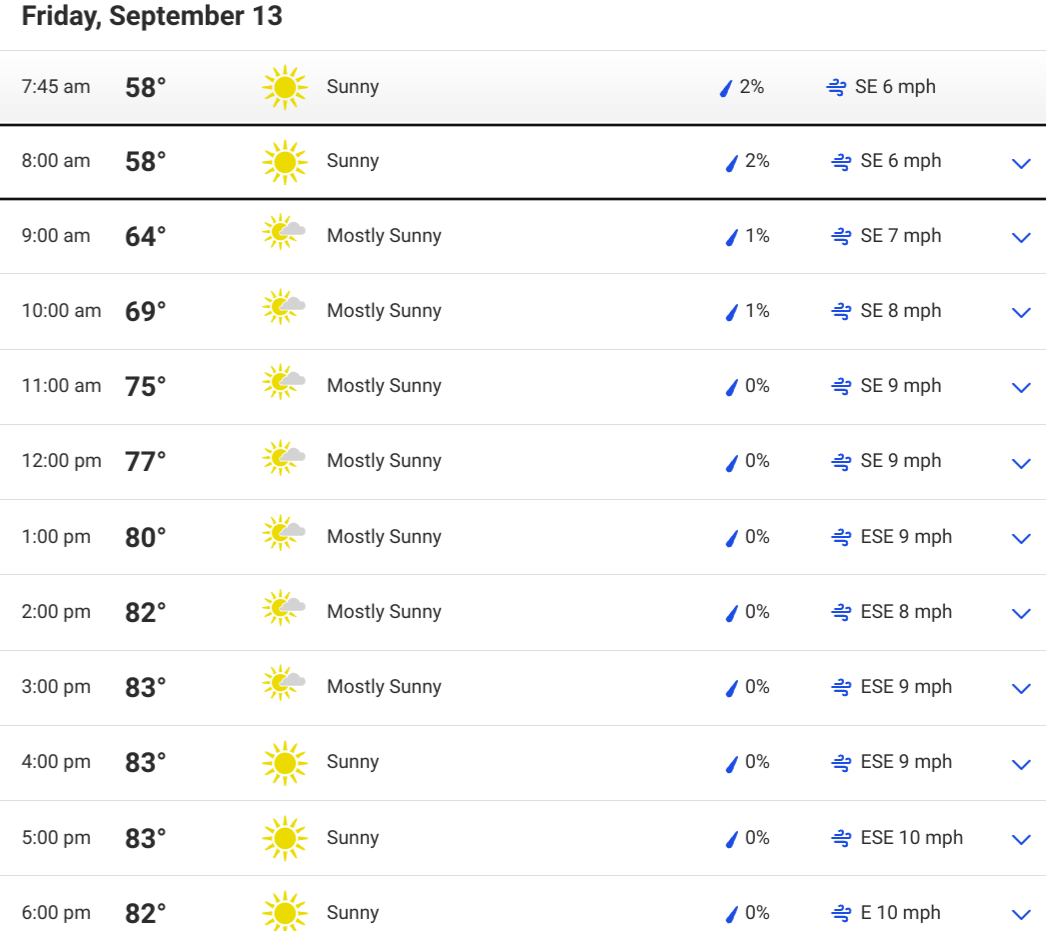Screen dimensions: 1046x931
Task: Click the sunny icon for 7:45 am
Action: click(285, 87)
